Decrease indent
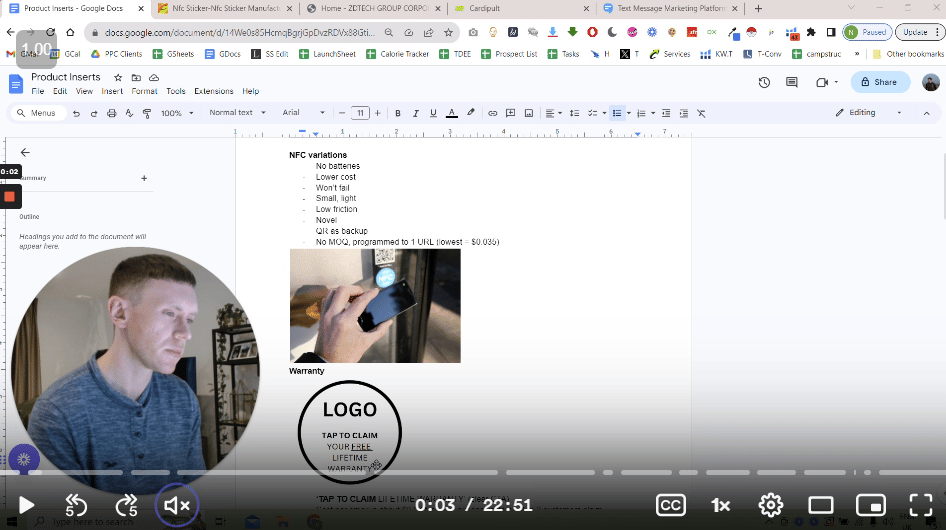 [666, 113]
